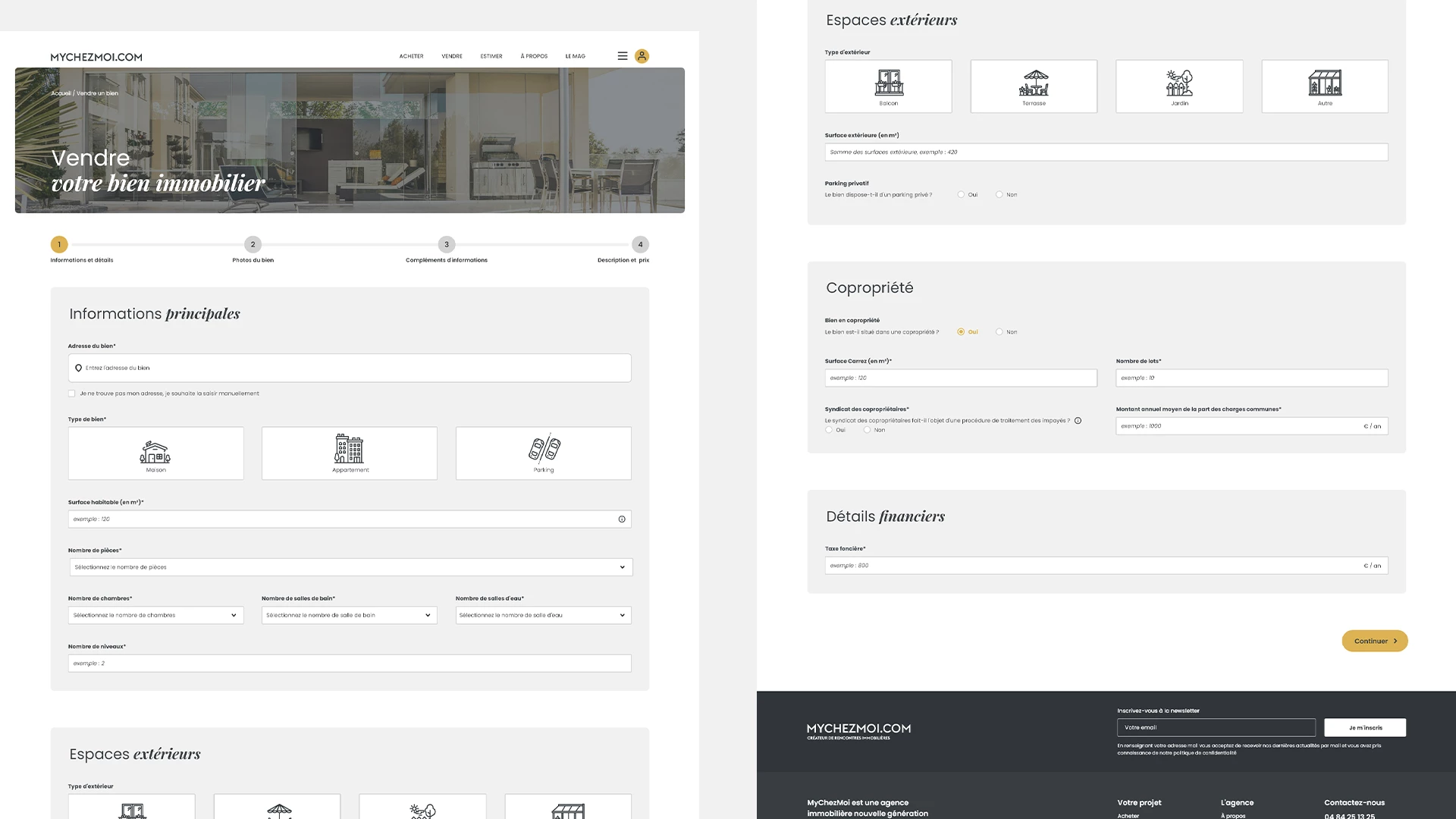Open the hamburger menu icon
1456x819 pixels.
(623, 56)
